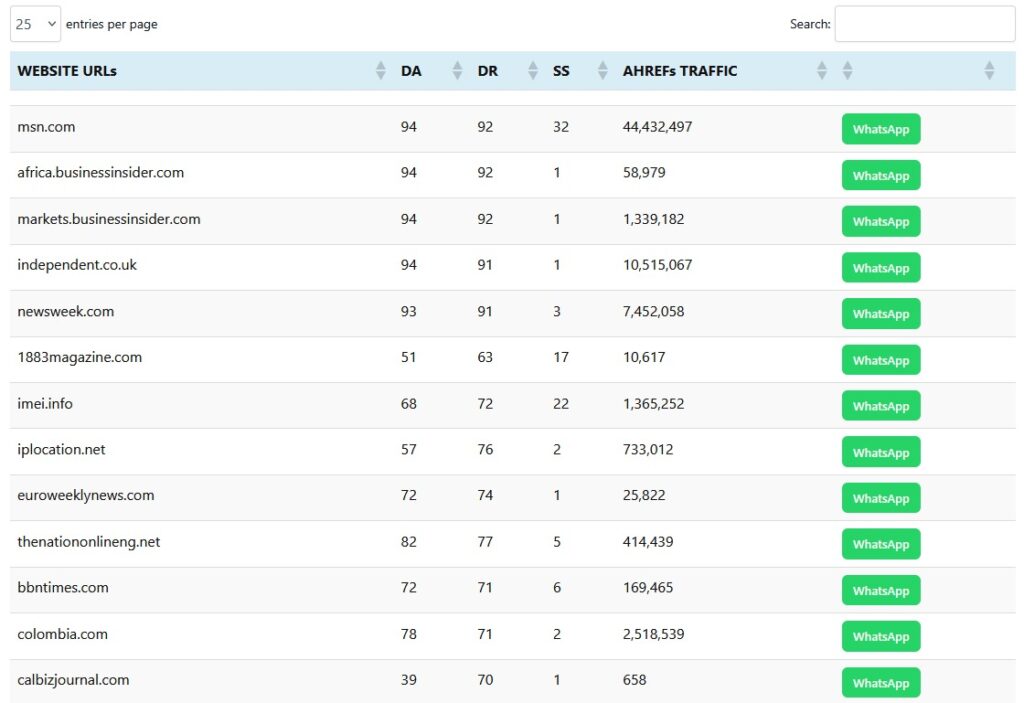Click the WEBSITE URLs header label

click(x=67, y=71)
